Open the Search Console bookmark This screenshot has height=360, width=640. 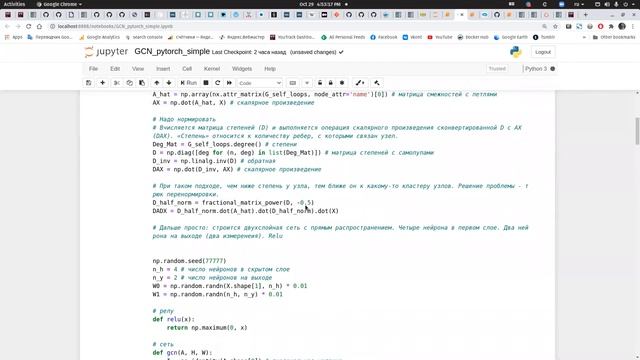tap(144, 37)
